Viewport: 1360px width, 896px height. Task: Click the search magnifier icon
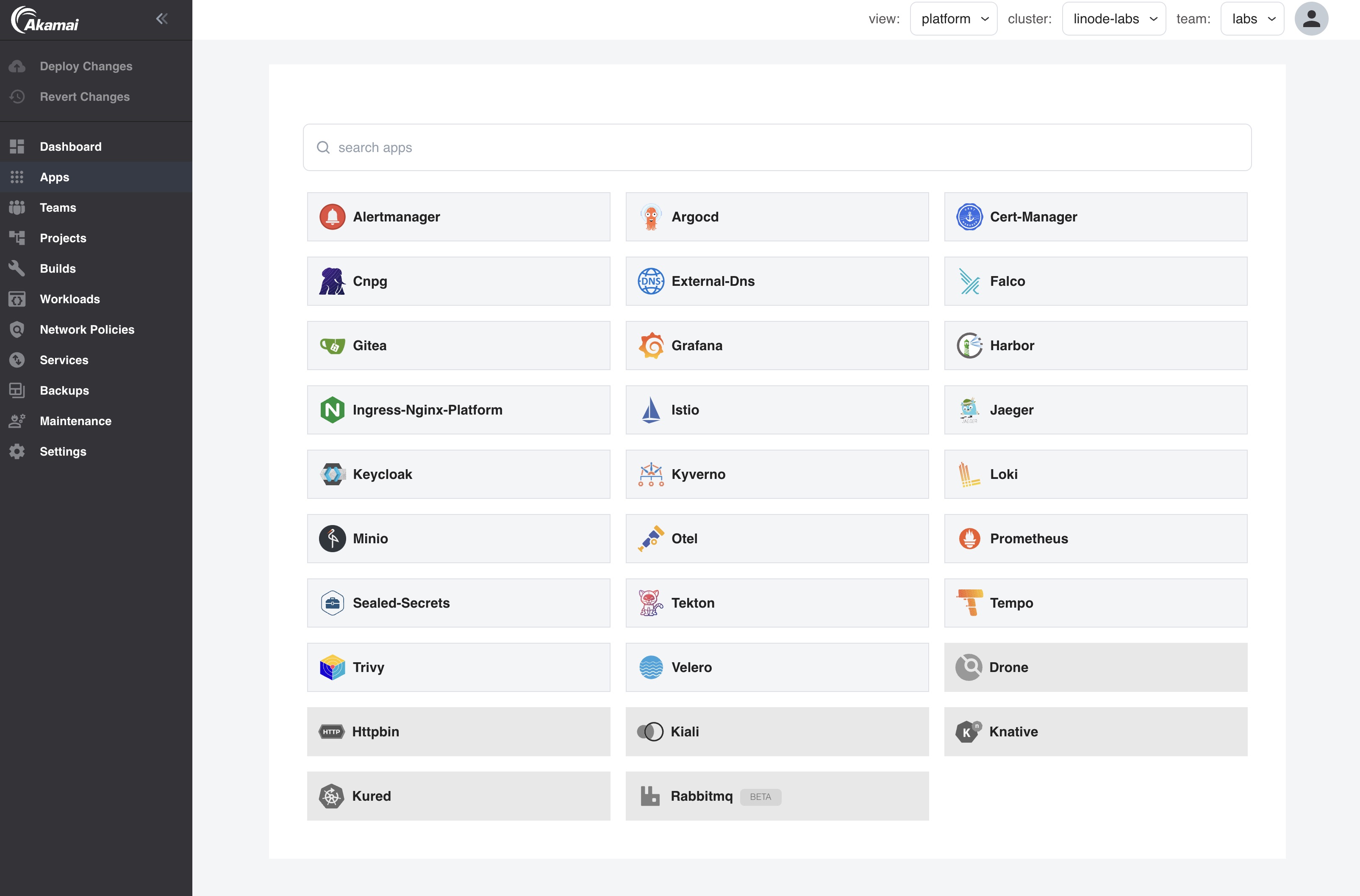point(323,147)
